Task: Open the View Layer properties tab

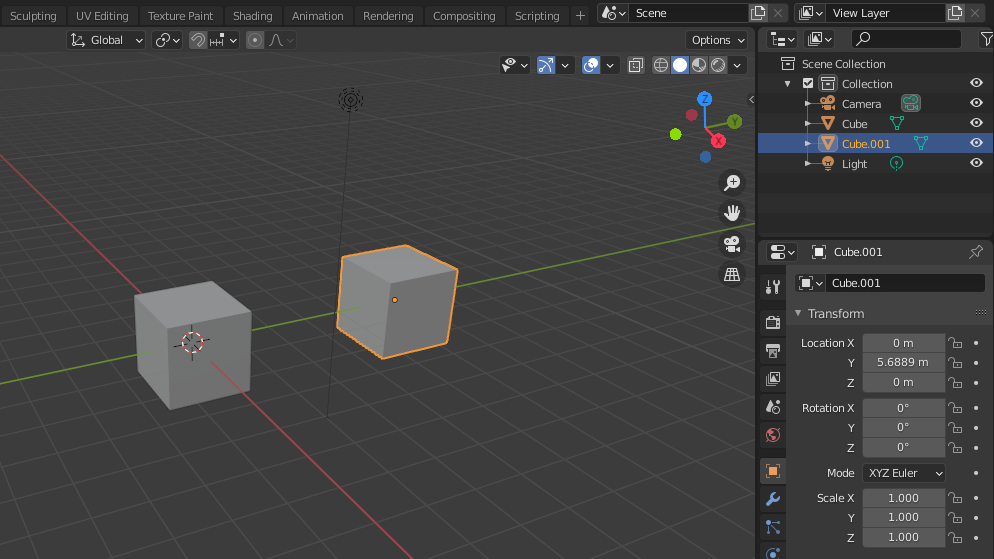Action: click(773, 379)
